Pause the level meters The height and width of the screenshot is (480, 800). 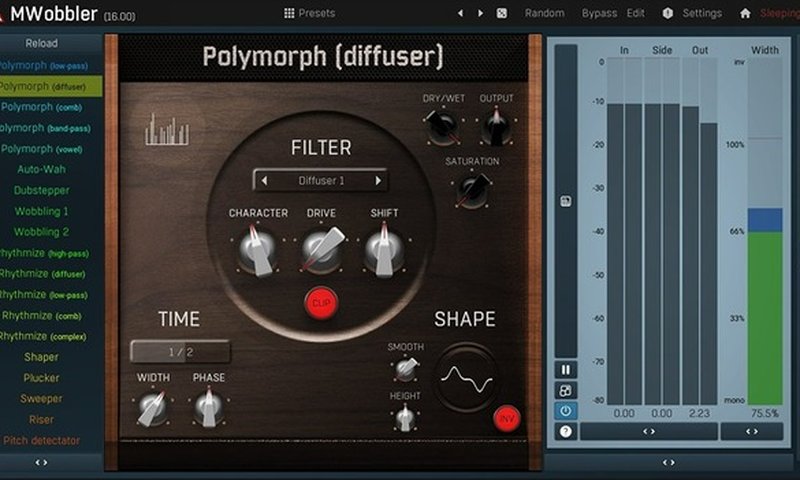[566, 370]
